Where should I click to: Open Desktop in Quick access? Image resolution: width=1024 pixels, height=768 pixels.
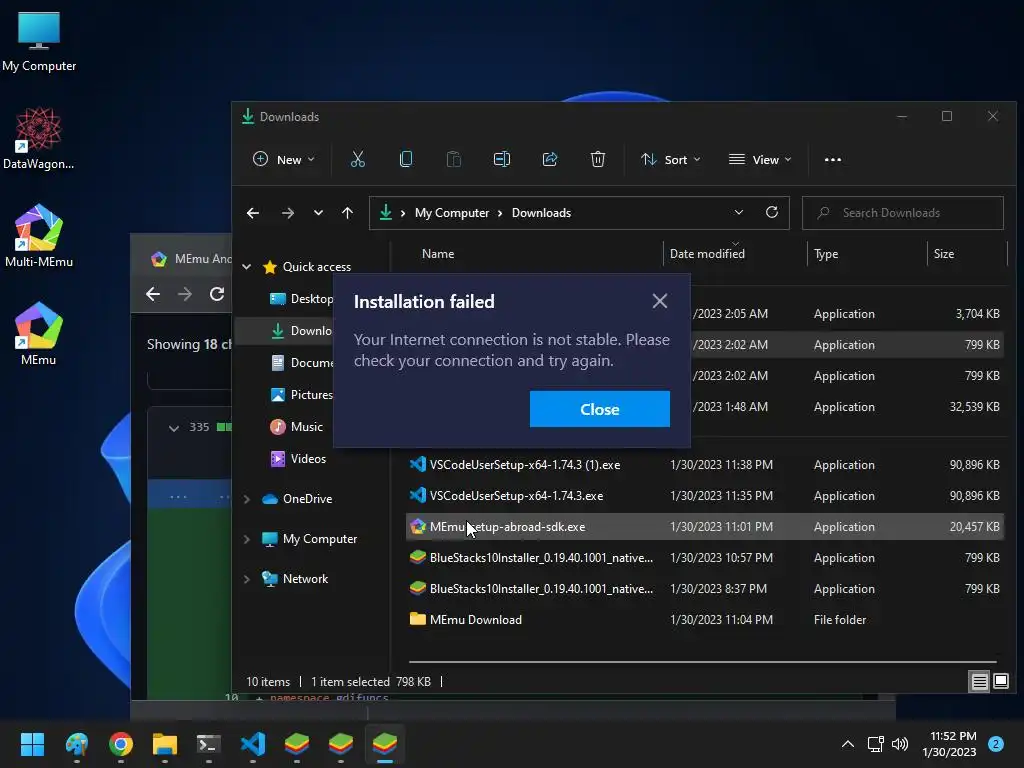tap(301, 298)
